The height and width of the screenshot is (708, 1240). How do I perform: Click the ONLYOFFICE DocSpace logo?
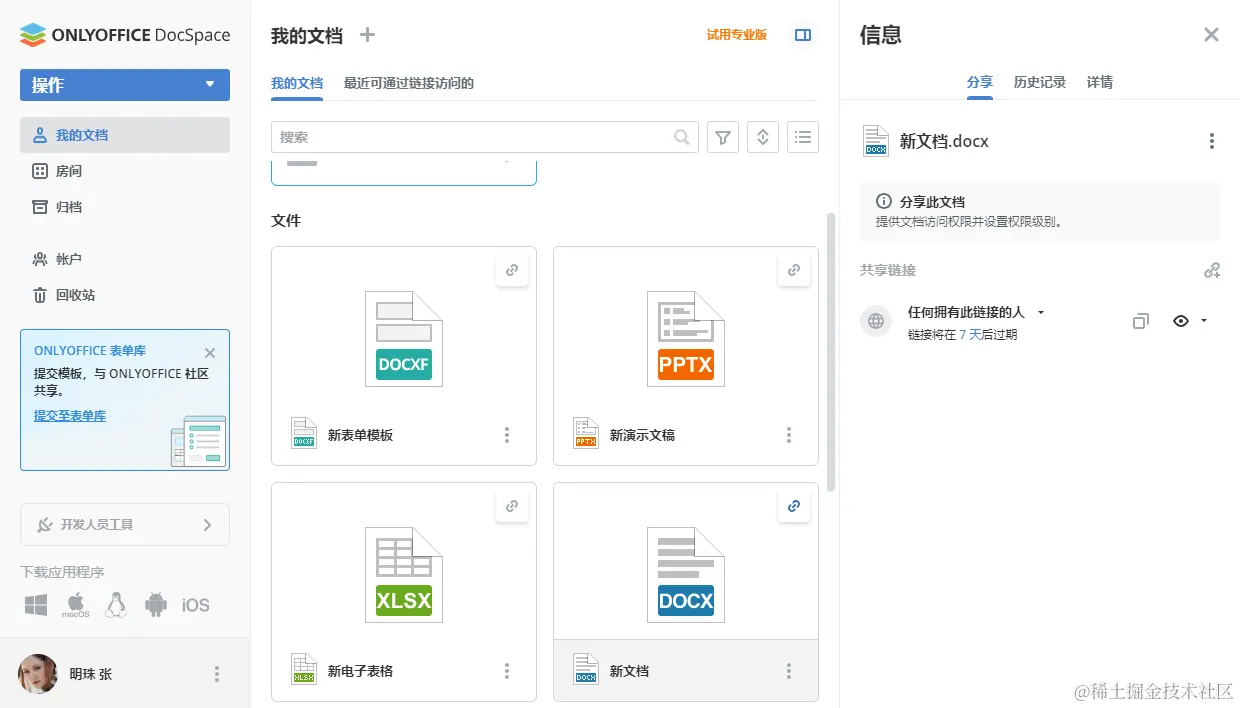[x=125, y=35]
